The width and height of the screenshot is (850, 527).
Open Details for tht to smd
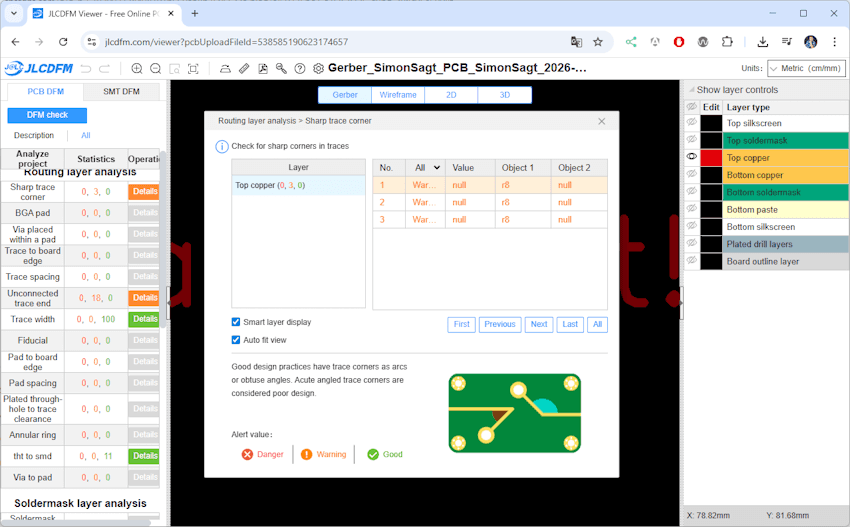[144, 456]
